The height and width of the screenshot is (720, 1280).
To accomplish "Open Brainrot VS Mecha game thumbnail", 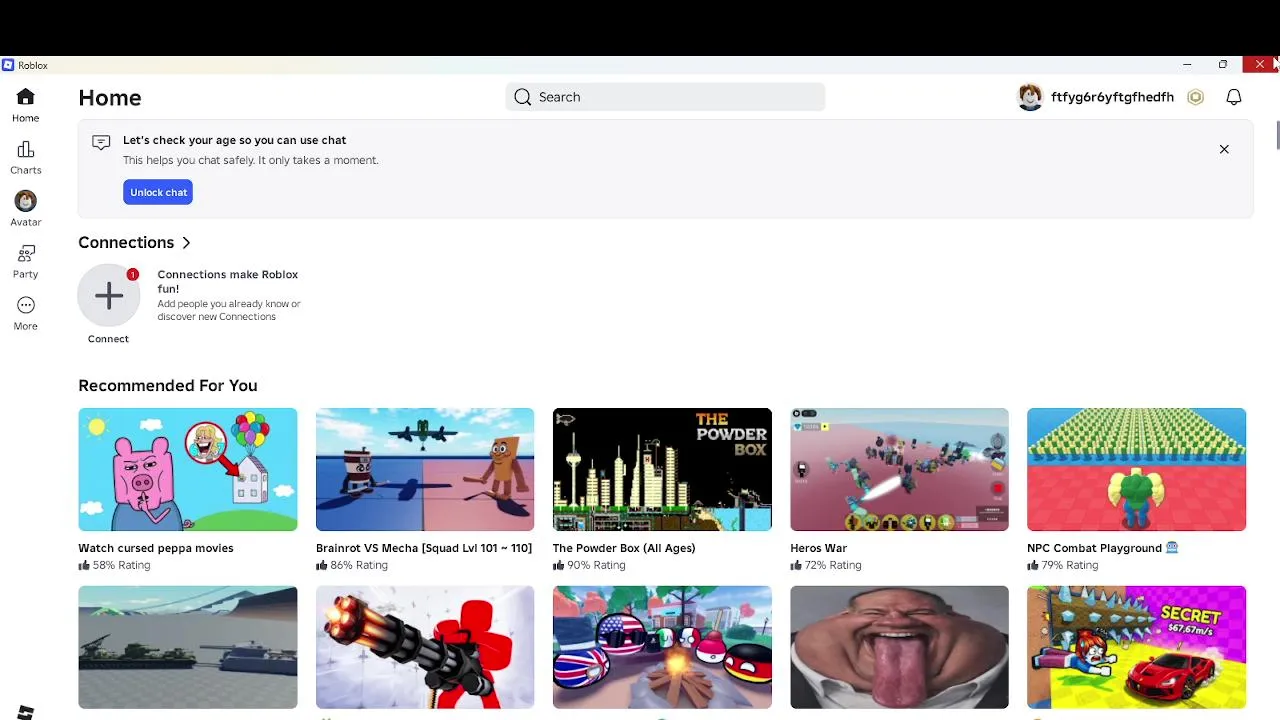I will coord(425,469).
